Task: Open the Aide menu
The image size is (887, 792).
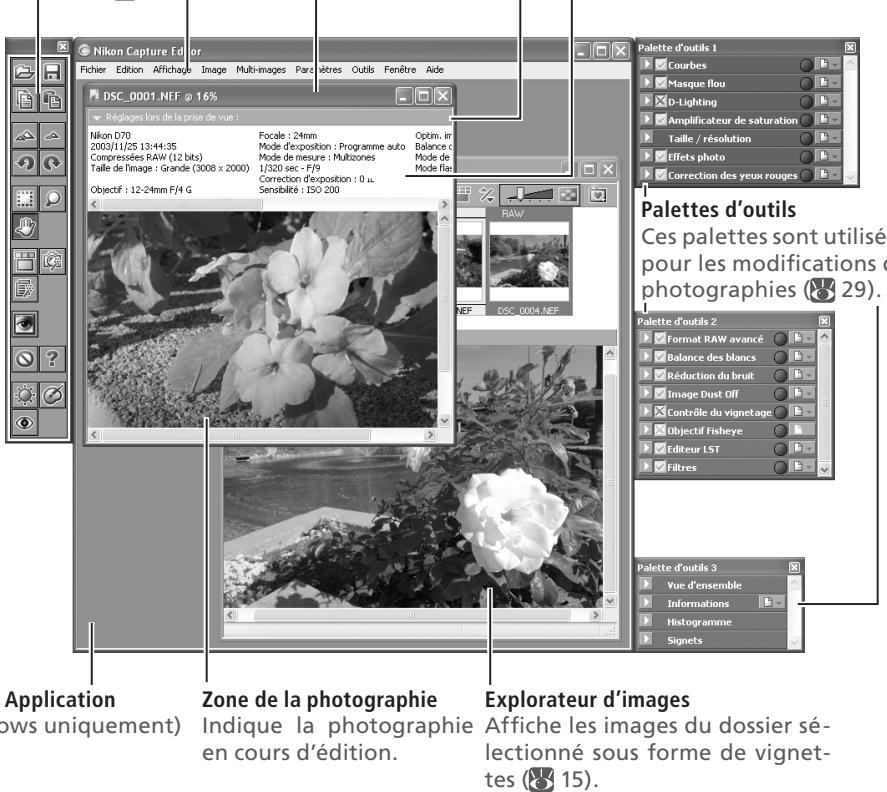Action: pos(434,70)
